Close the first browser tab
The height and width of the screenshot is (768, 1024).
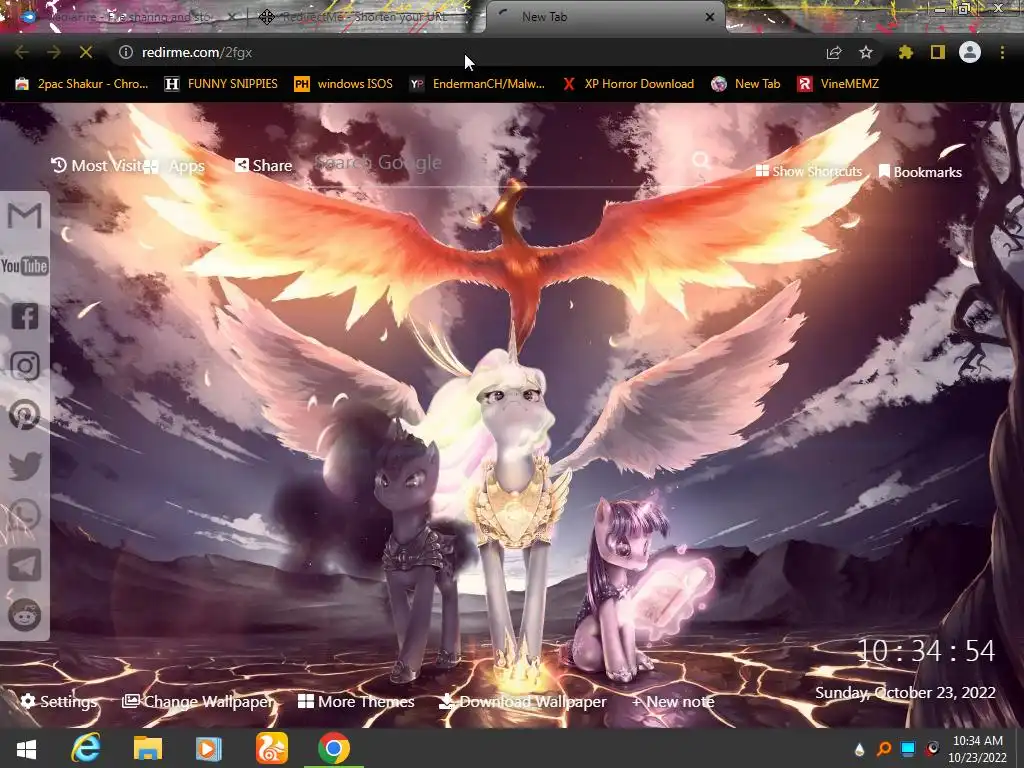(x=232, y=17)
